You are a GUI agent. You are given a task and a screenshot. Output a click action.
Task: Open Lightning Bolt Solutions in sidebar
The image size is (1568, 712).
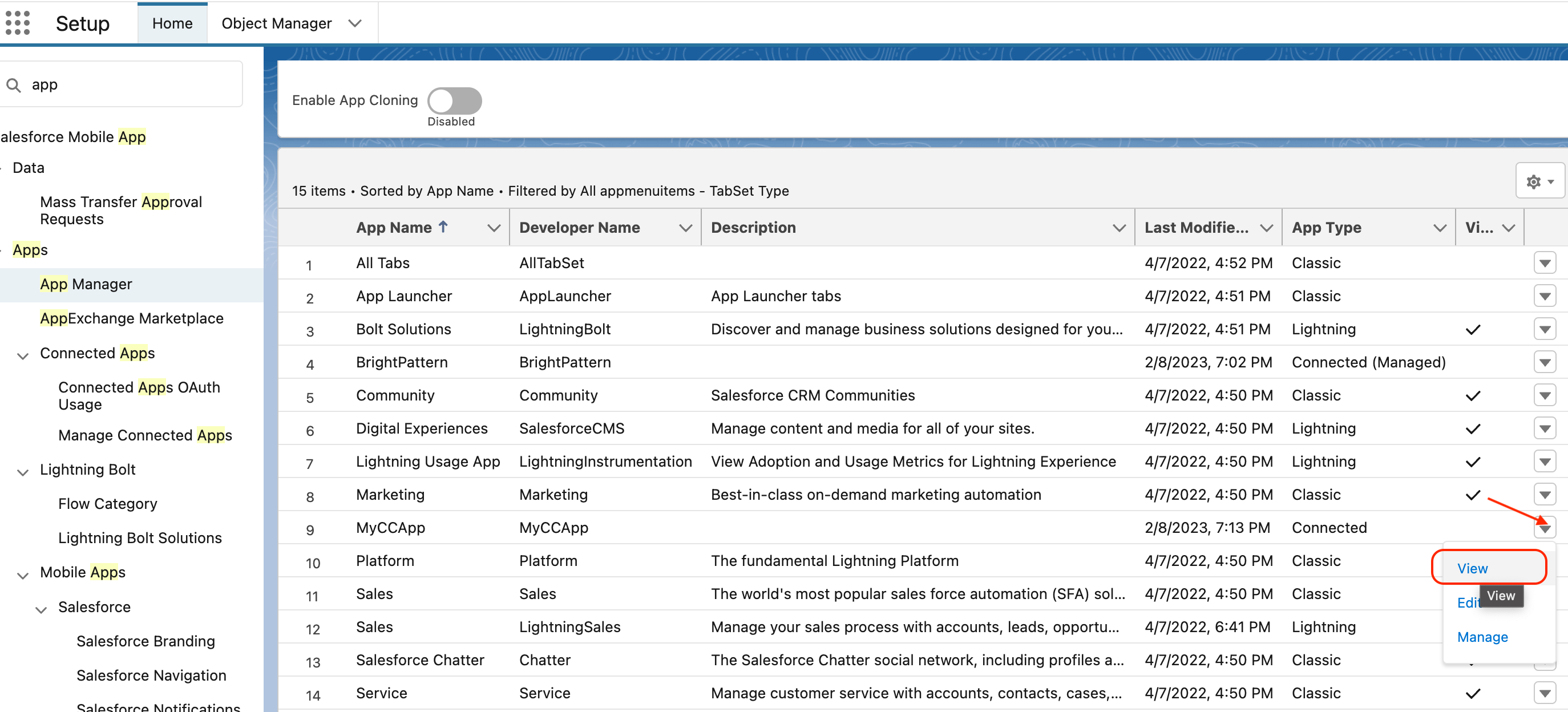click(139, 538)
